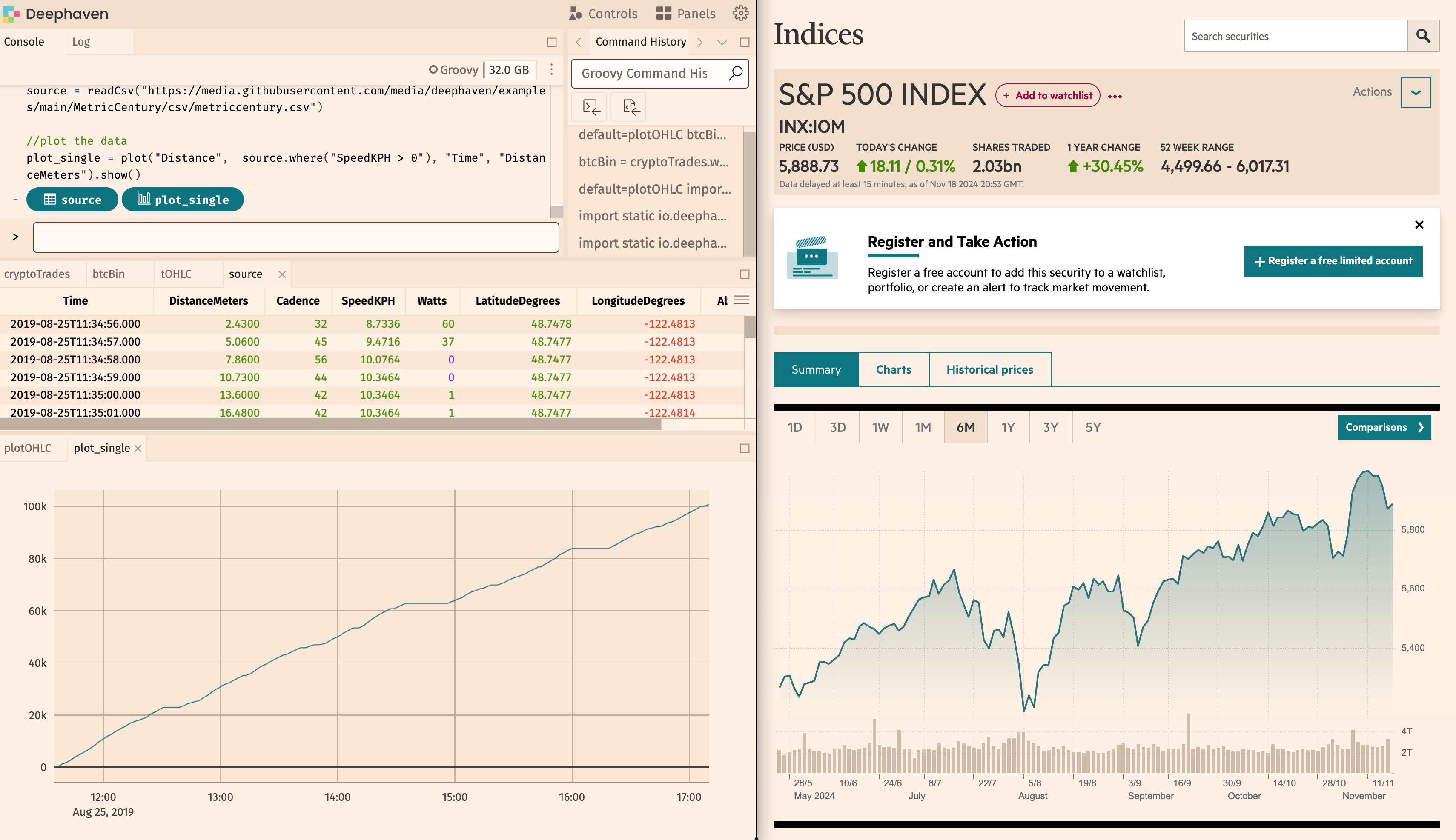The height and width of the screenshot is (840, 1456).
Task: Open the Command History panel chevron dropdown
Action: (x=722, y=42)
